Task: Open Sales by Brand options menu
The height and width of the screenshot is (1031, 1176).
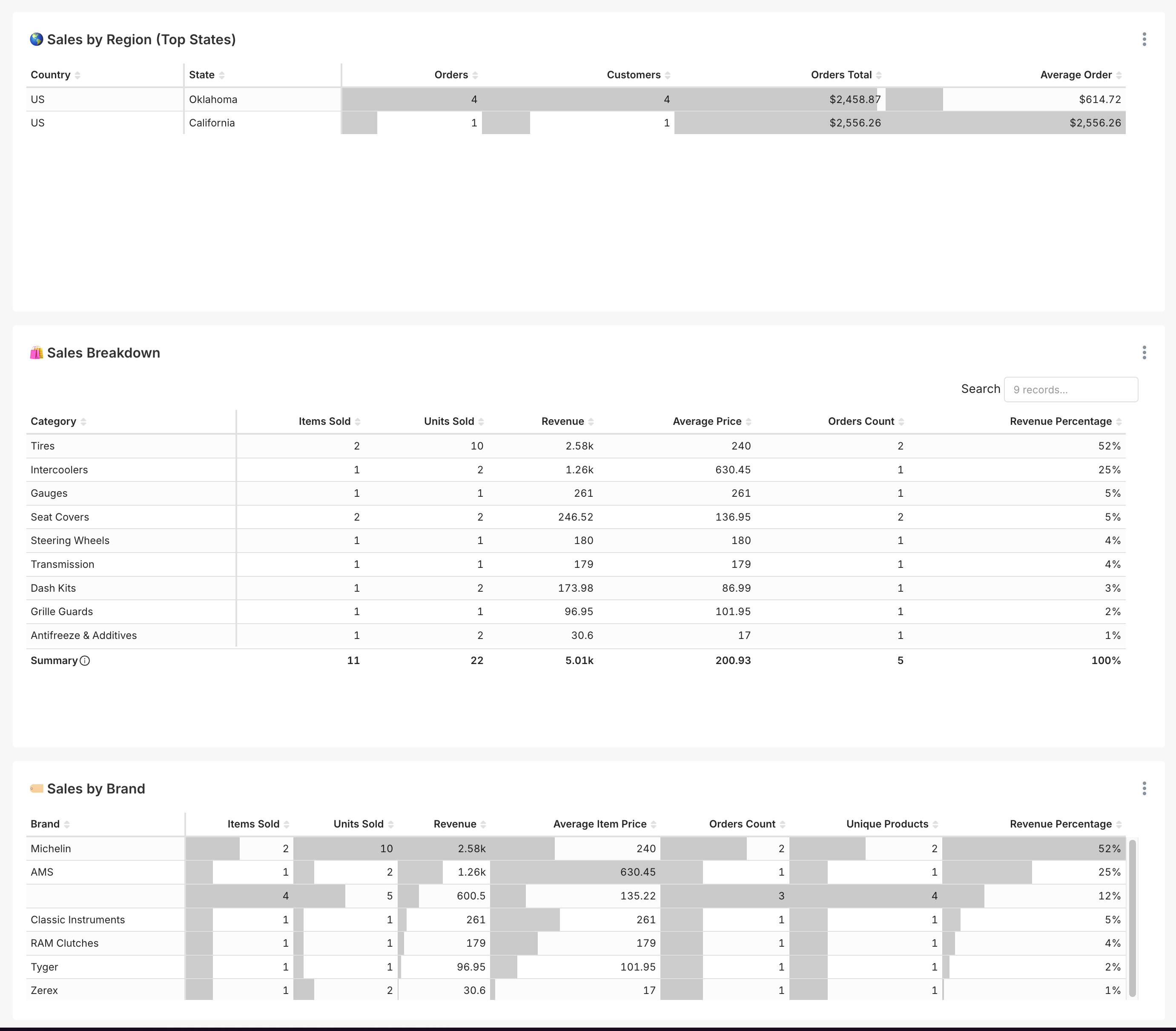Action: pyautogui.click(x=1144, y=788)
